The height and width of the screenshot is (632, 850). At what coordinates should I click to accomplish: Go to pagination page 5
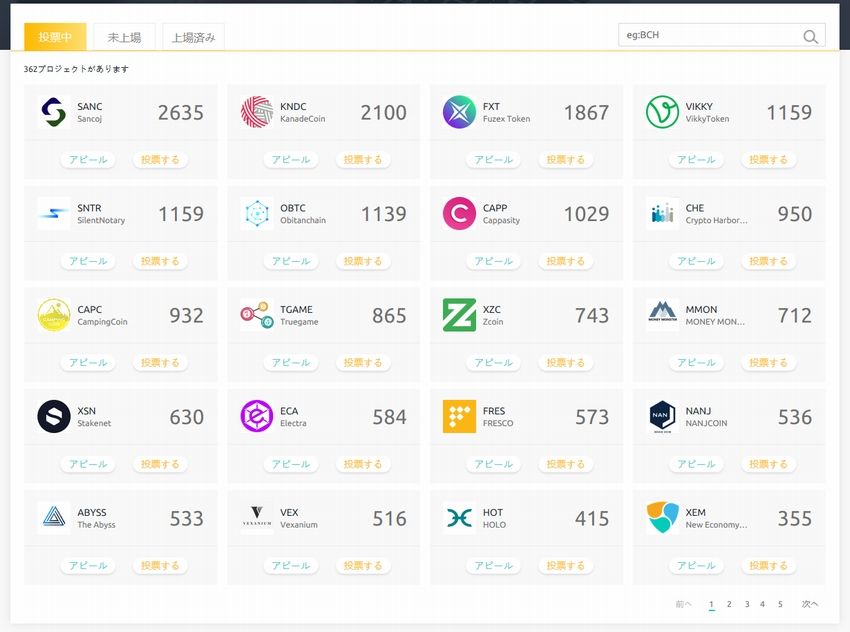[x=780, y=604]
